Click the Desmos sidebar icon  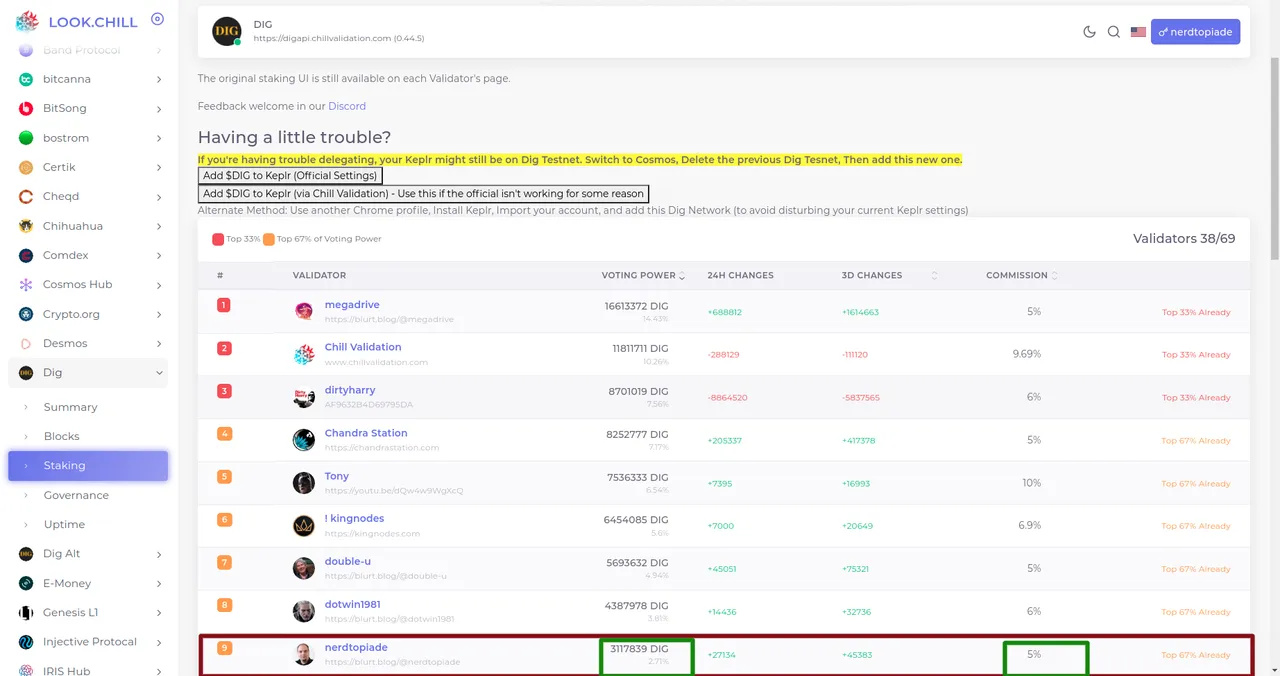tap(26, 343)
